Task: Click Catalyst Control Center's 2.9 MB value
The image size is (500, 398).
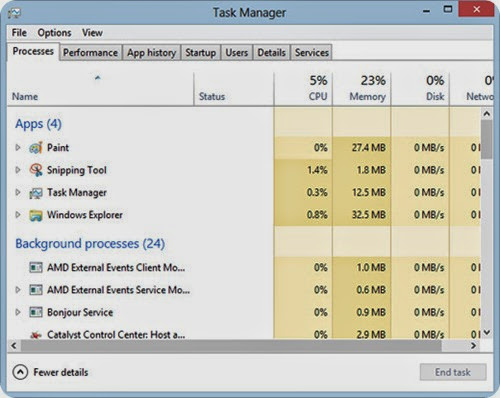Action: pyautogui.click(x=371, y=334)
